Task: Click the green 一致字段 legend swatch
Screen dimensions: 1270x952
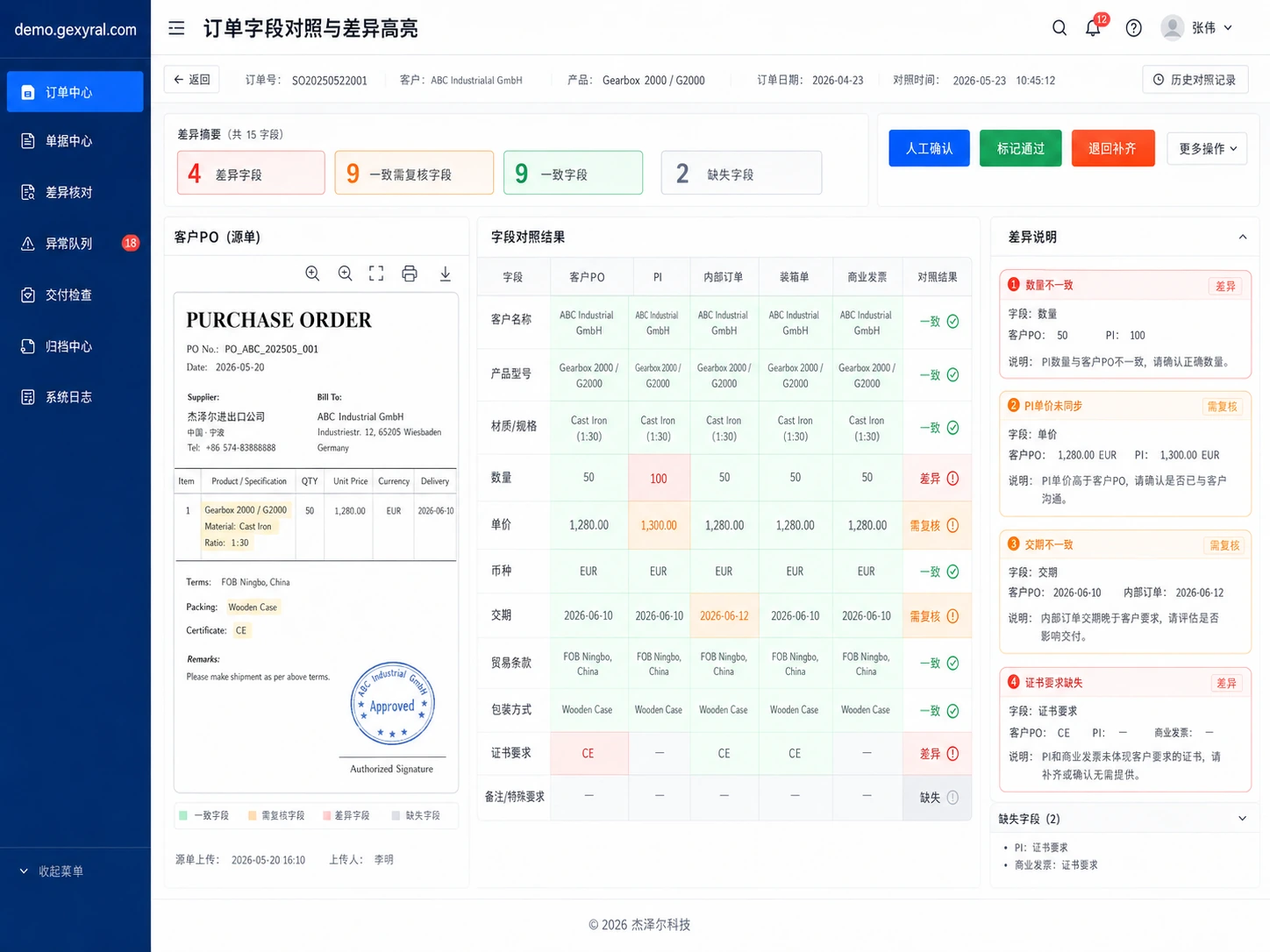Action: 183,815
